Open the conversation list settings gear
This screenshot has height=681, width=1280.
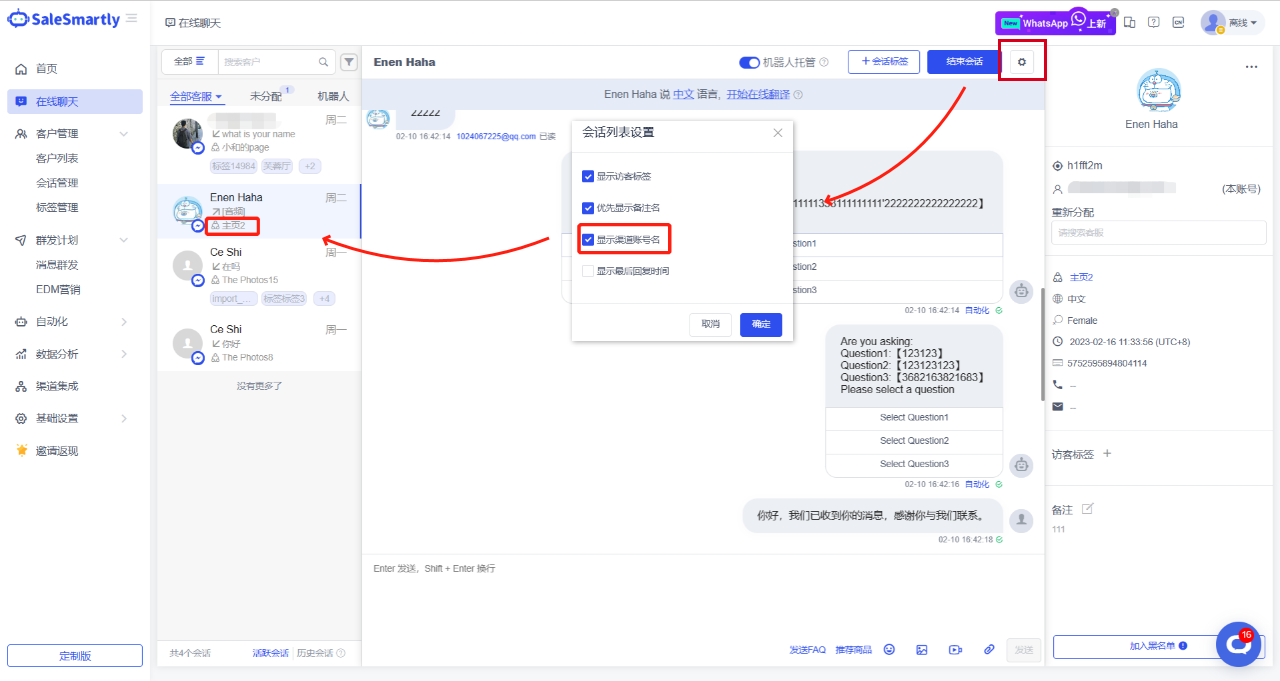click(1021, 62)
